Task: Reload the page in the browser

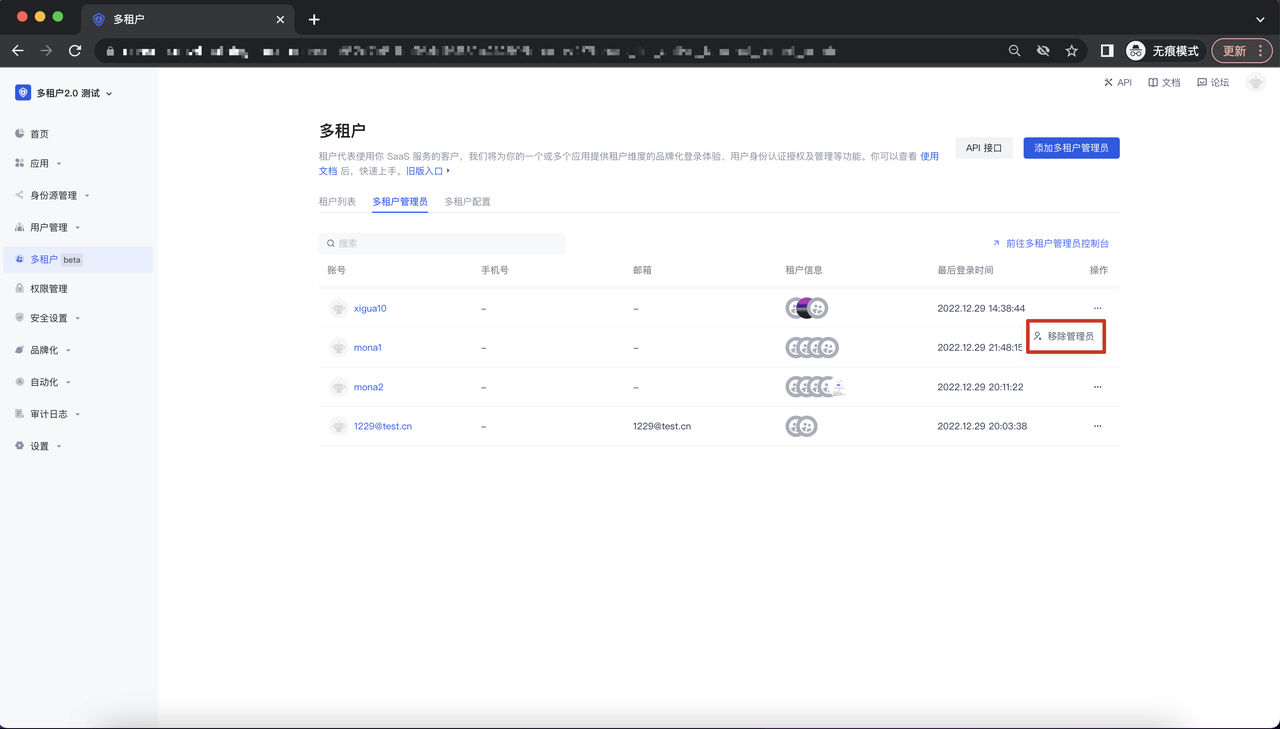Action: [75, 51]
